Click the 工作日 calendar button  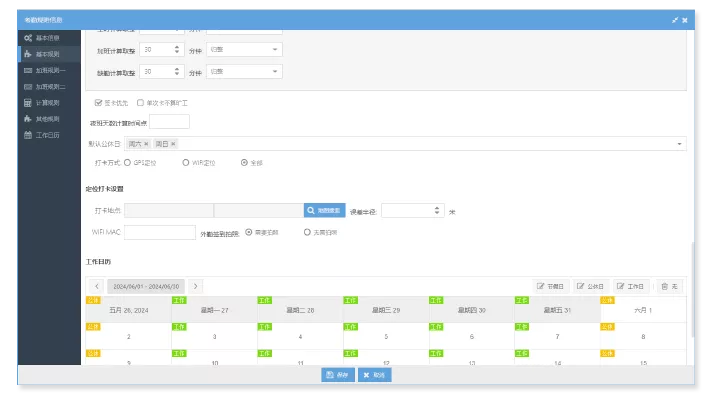pos(631,286)
